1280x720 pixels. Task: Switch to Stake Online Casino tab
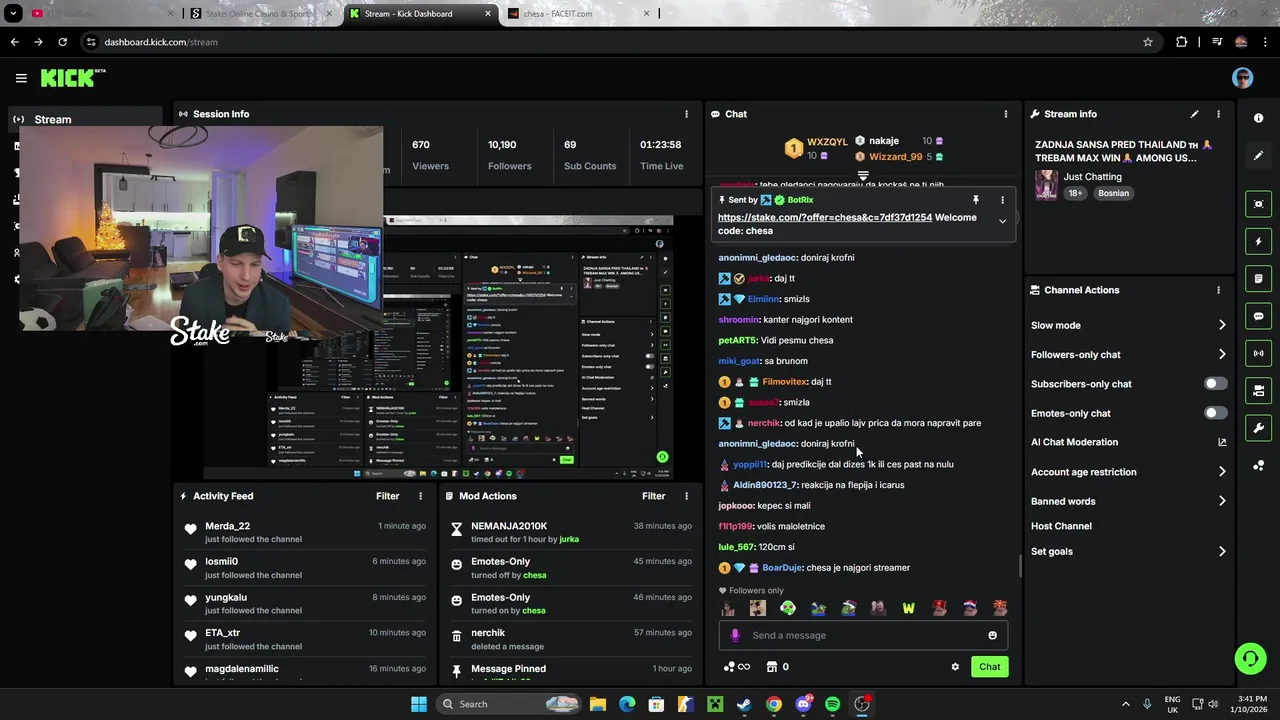pos(260,14)
